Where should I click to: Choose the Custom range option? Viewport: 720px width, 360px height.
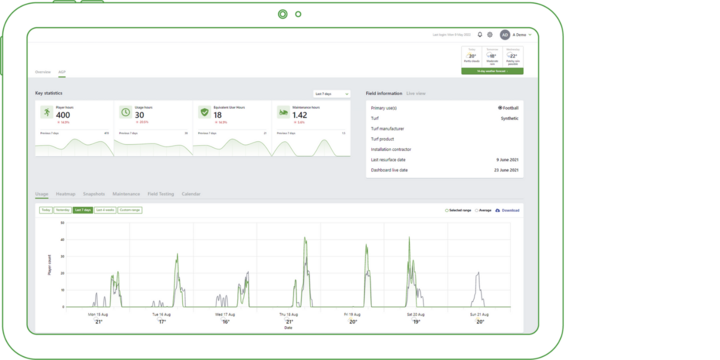click(x=129, y=210)
